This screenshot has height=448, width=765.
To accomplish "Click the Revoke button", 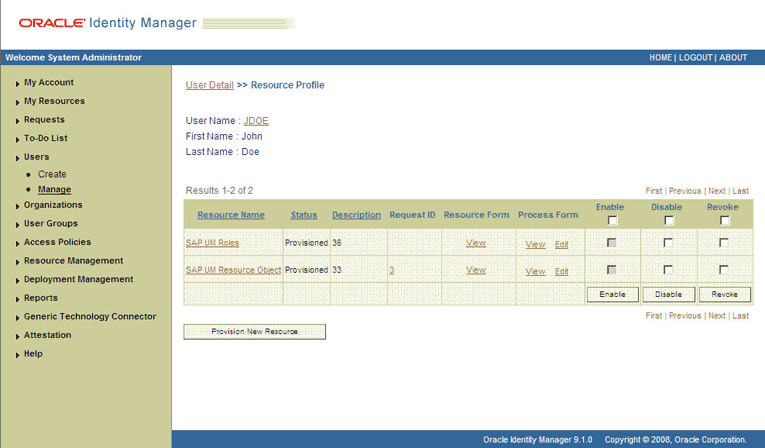I will (x=725, y=294).
